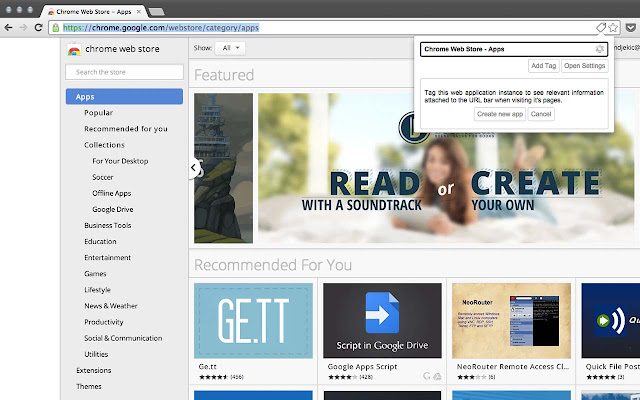
Task: Go back with the browser back arrow
Action: point(8,28)
